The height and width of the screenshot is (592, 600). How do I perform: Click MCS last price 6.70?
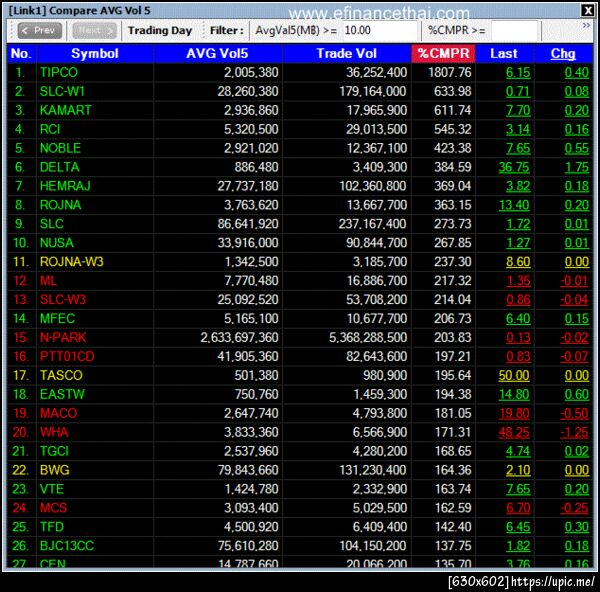tap(518, 508)
